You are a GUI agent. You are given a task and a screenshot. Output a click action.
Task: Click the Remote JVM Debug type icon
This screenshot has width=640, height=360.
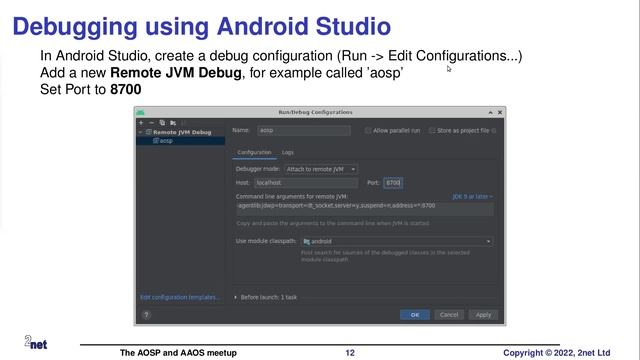[x=149, y=132]
